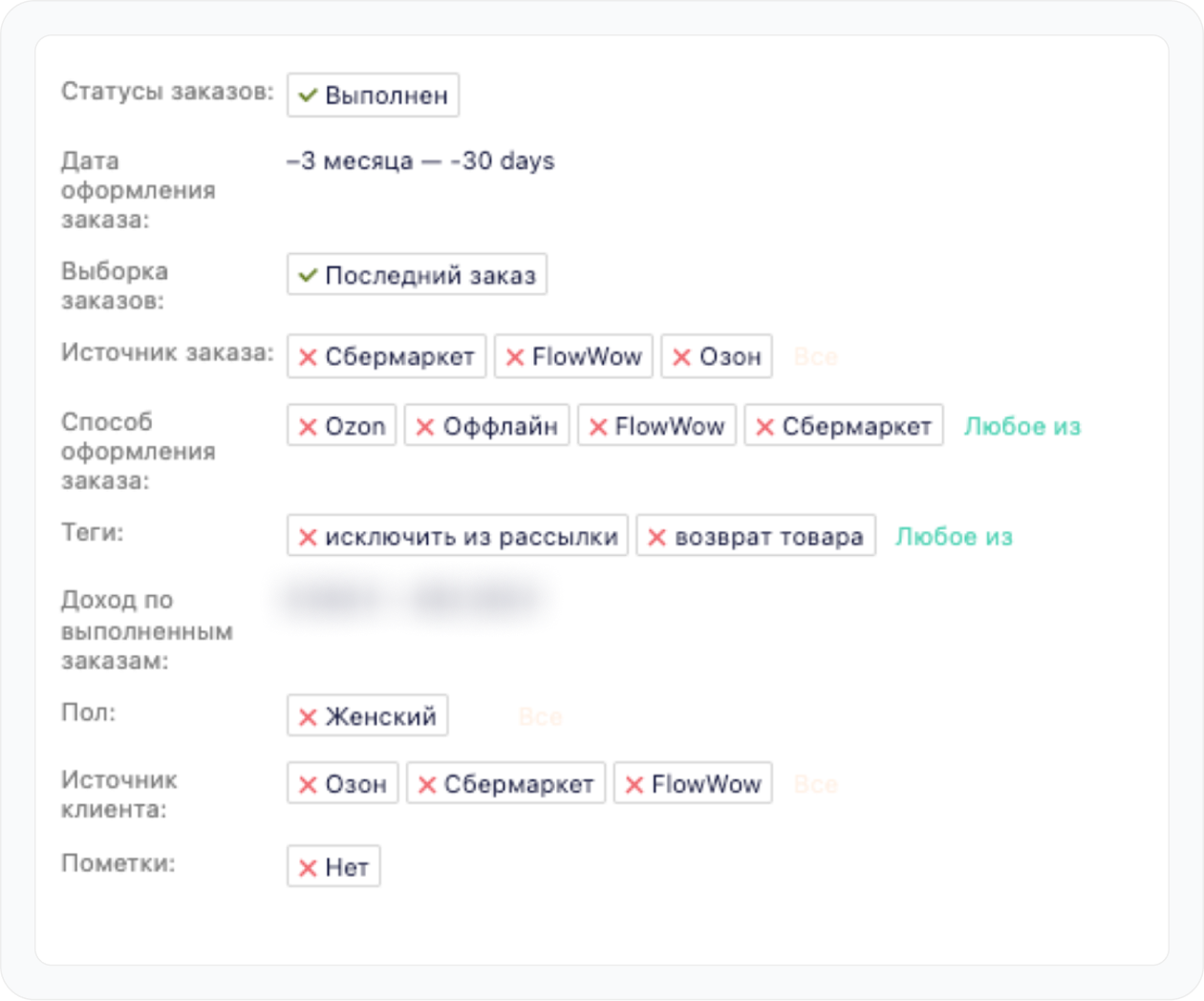Toggle the Последний заказ selection
This screenshot has width=1204, height=1001.
(418, 276)
